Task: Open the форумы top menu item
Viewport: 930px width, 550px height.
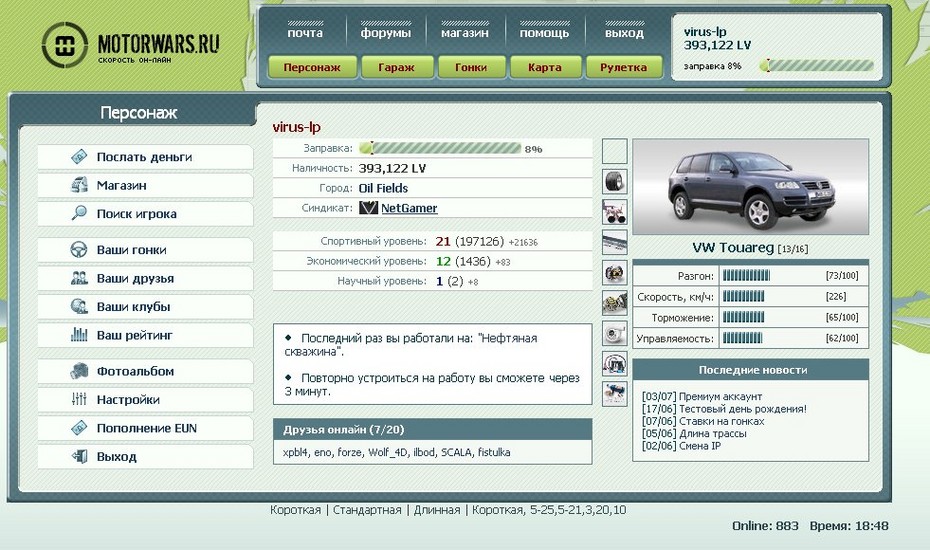Action: point(386,33)
